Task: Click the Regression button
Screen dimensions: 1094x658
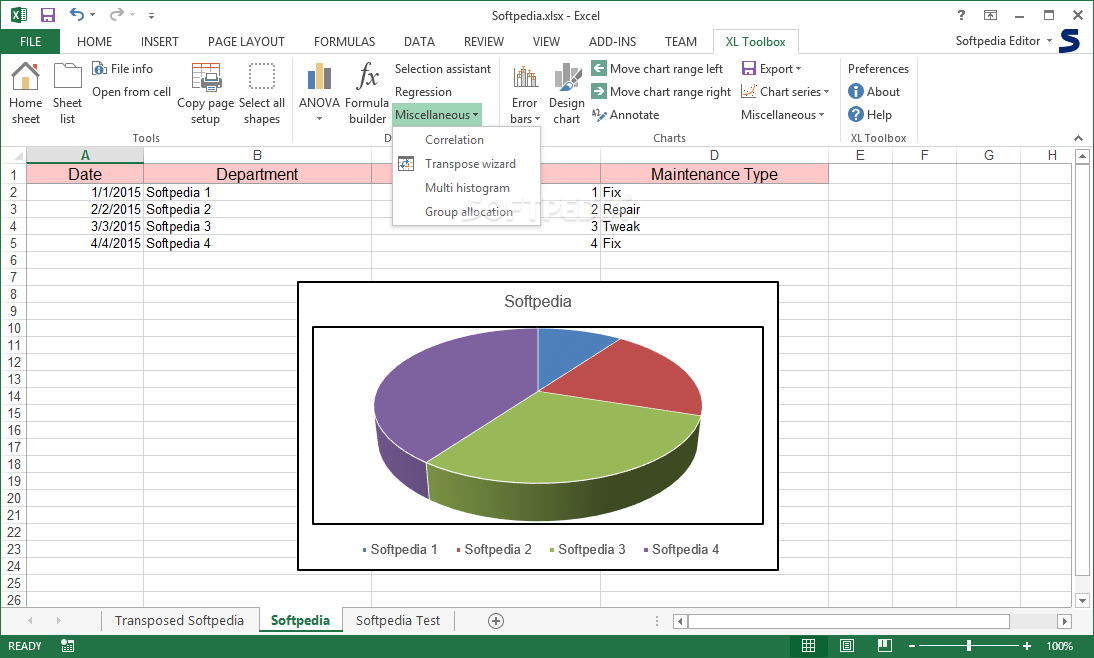Action: pos(423,91)
